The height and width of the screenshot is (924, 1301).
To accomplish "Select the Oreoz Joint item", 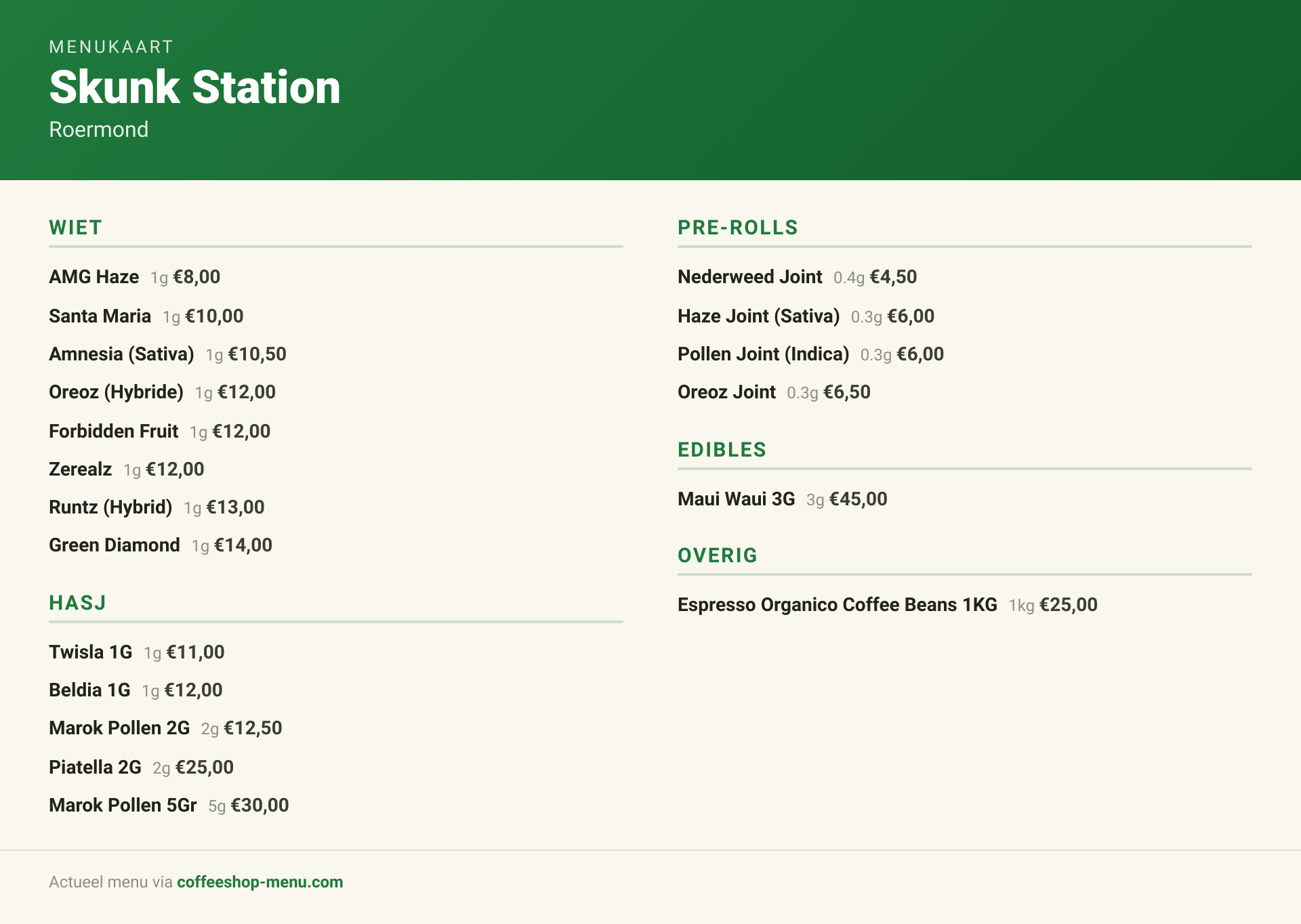I will tap(726, 392).
